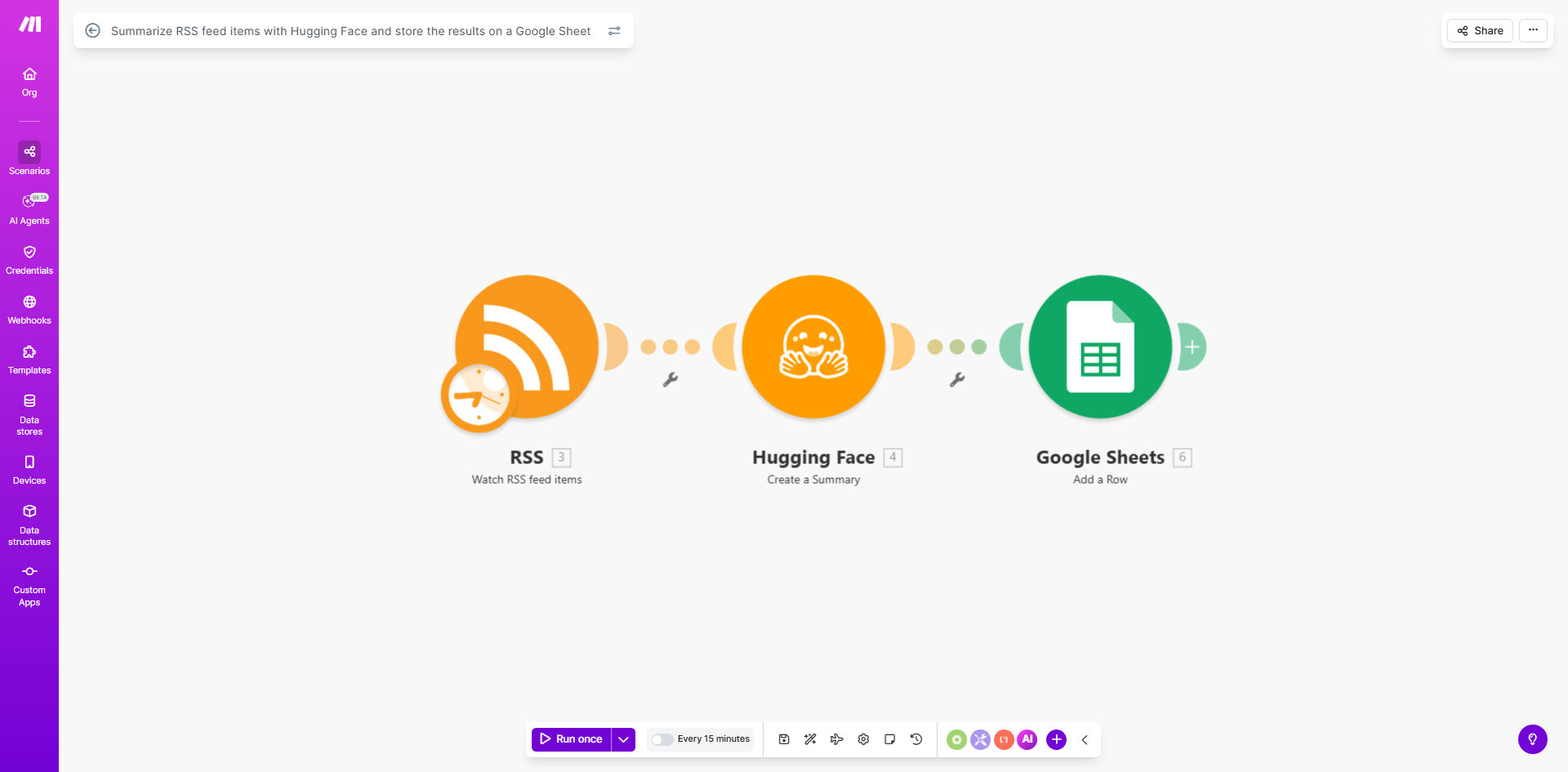Screen dimensions: 1568x772
Task: Open AI Agents beta section
Action: (29, 209)
